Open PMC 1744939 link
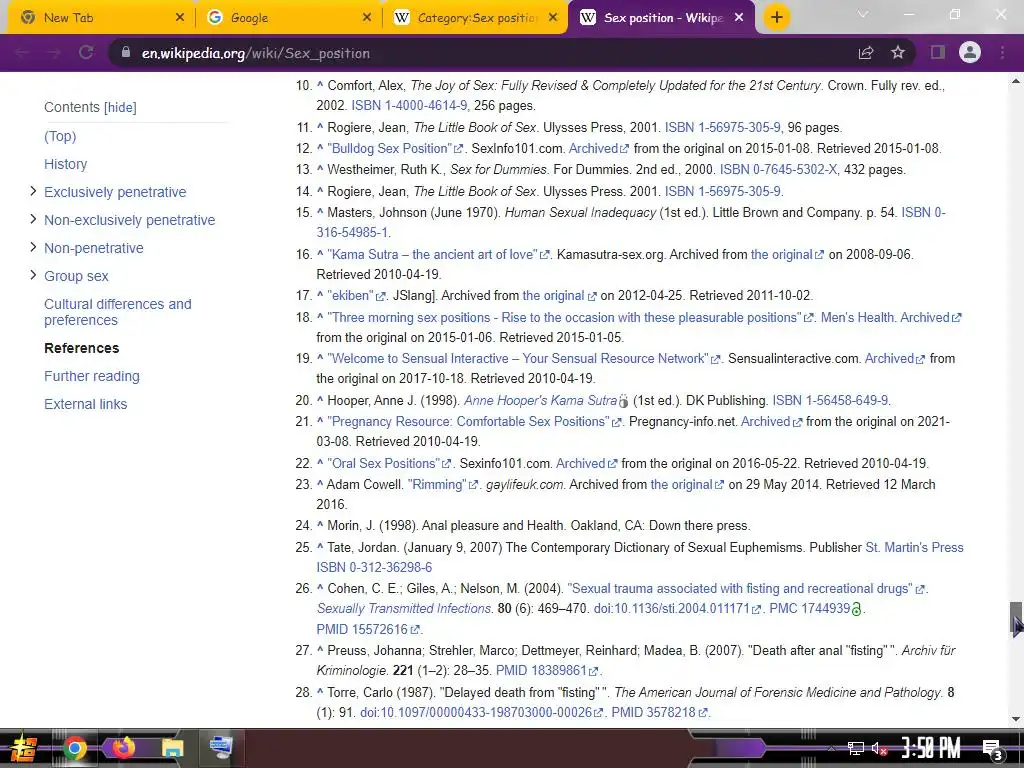Screen dimensions: 1024x768 click(815, 609)
